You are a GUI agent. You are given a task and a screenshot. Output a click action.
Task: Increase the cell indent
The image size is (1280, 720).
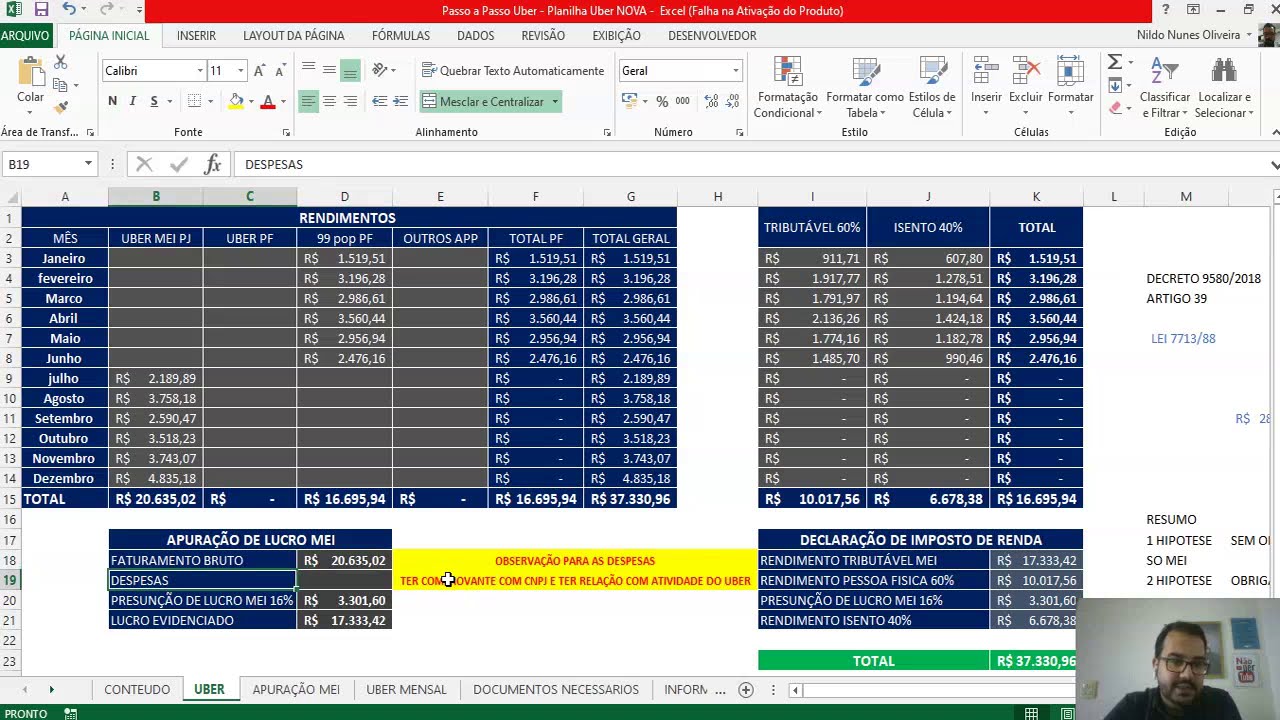[x=400, y=101]
